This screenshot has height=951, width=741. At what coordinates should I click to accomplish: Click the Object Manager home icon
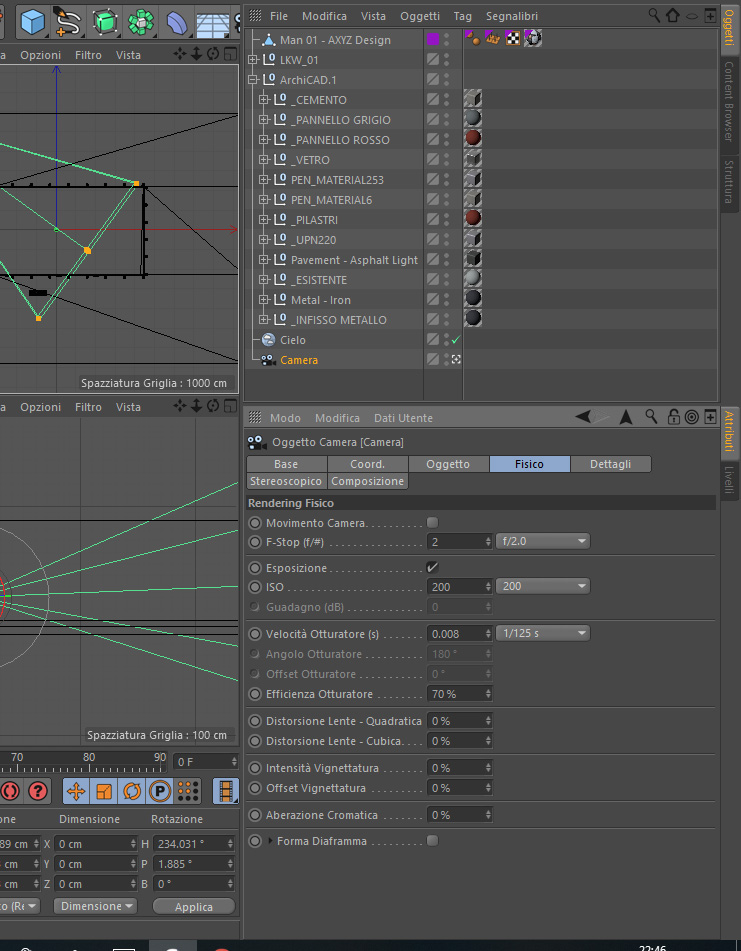coord(672,15)
